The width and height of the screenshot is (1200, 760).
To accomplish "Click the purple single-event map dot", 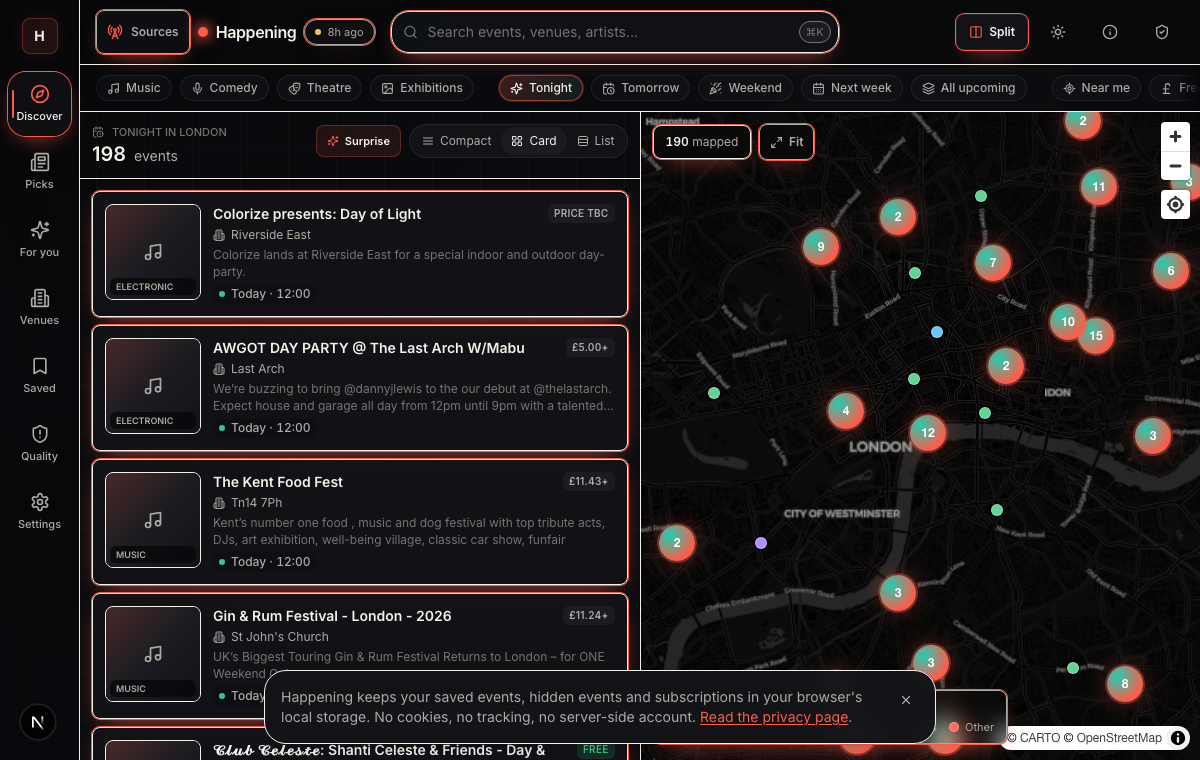I will coord(761,543).
